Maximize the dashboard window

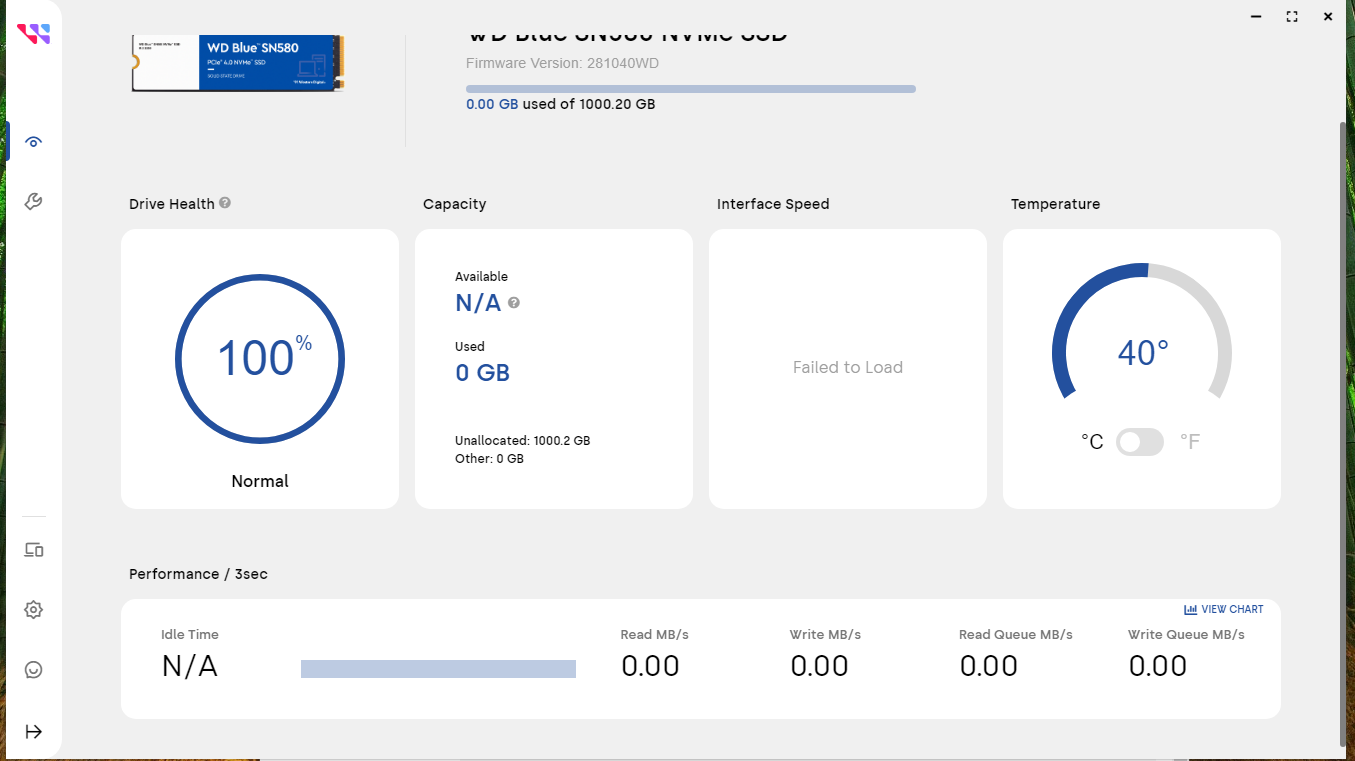pyautogui.click(x=1292, y=16)
